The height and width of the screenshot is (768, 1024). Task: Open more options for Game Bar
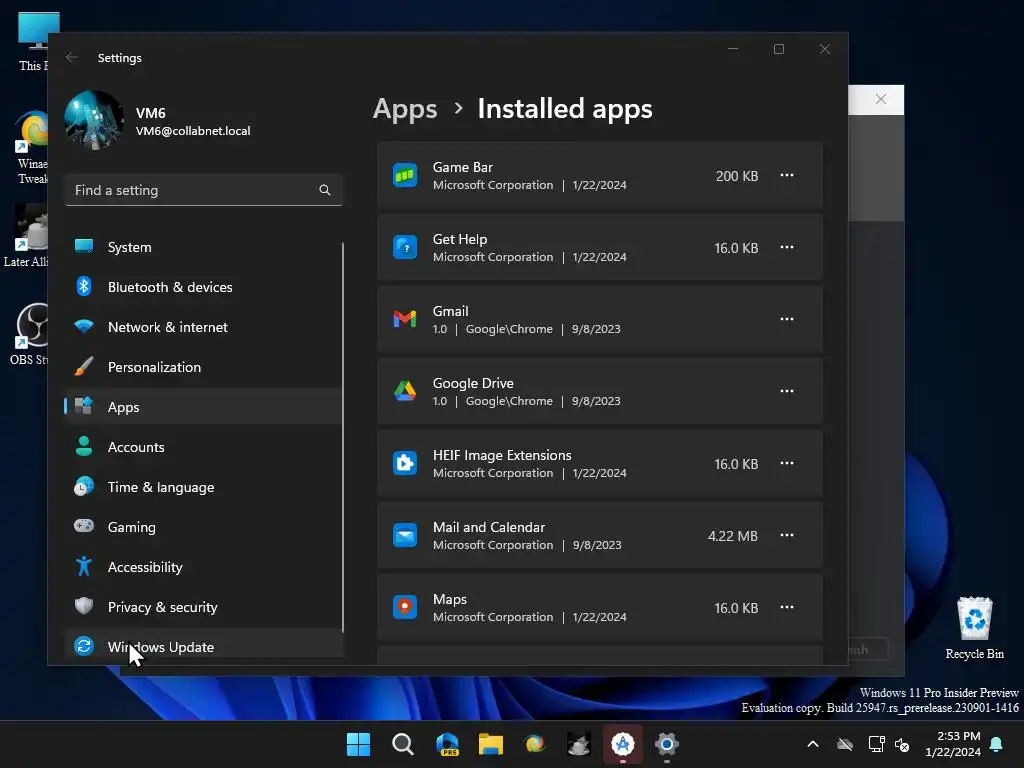787,175
